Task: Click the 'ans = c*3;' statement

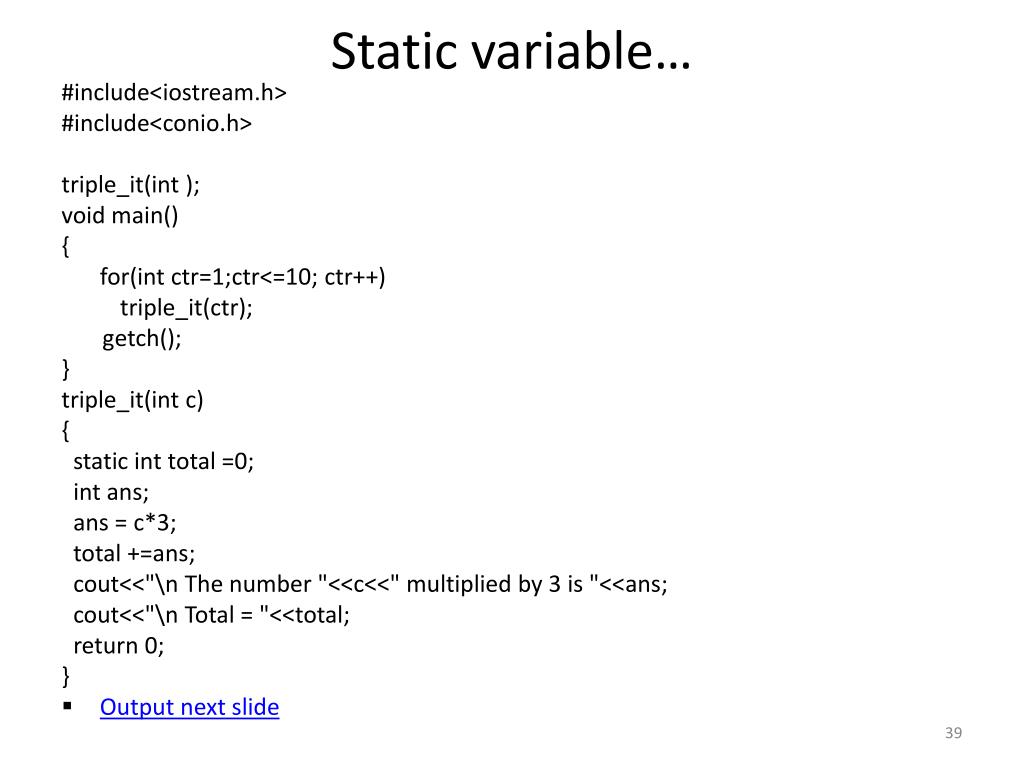Action: tap(125, 523)
